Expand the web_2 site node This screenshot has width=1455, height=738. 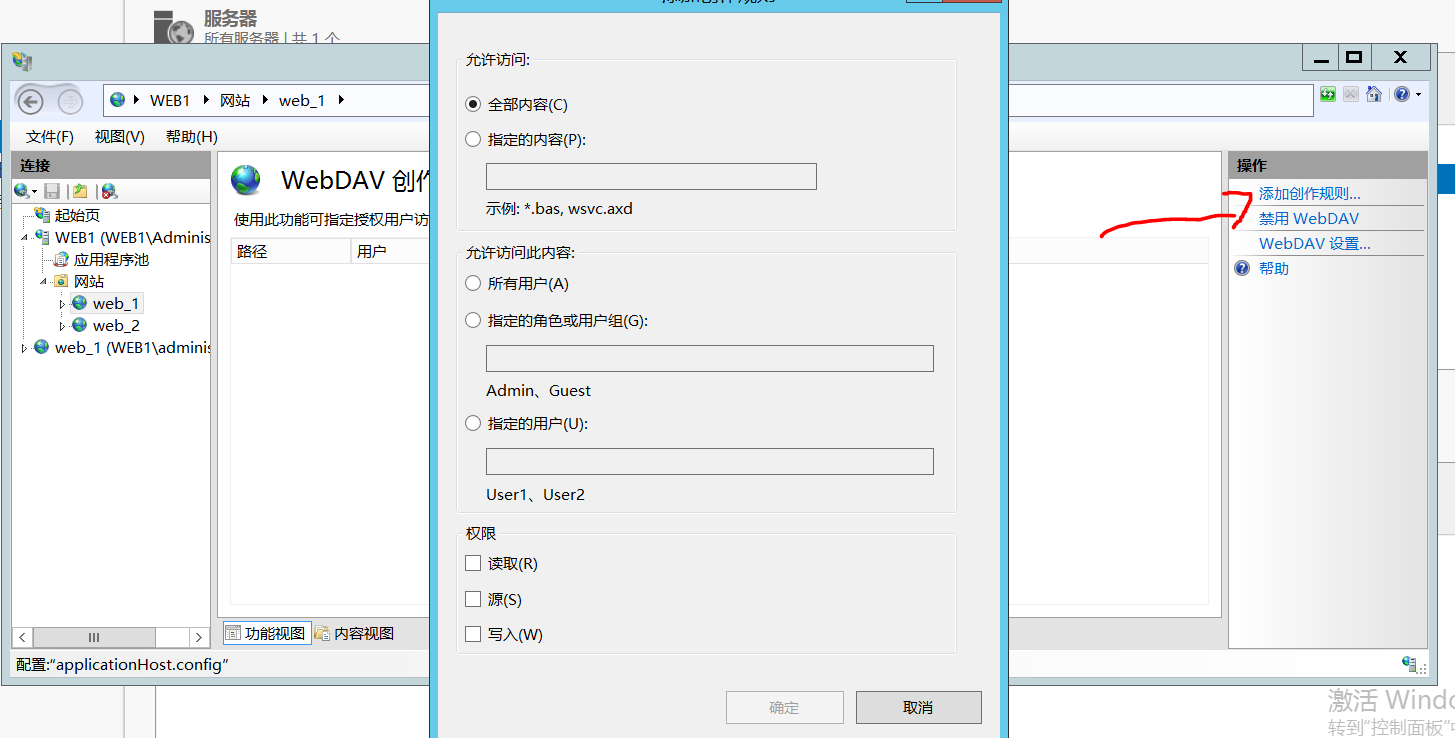point(63,326)
